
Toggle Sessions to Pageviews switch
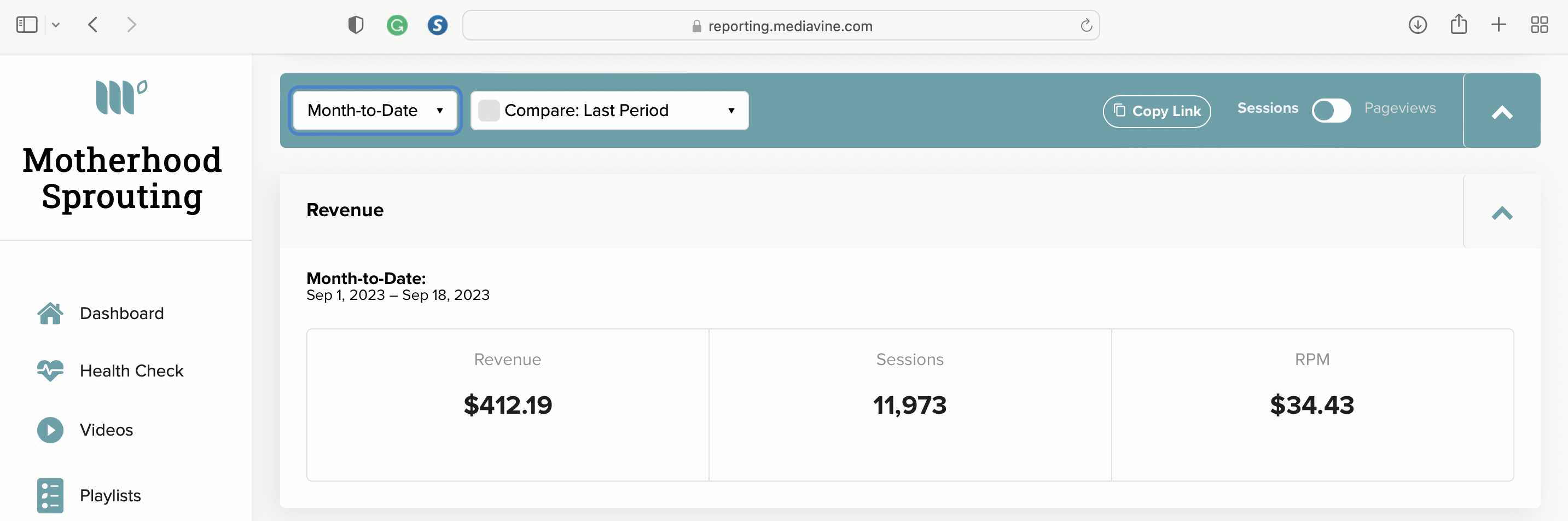tap(1331, 110)
